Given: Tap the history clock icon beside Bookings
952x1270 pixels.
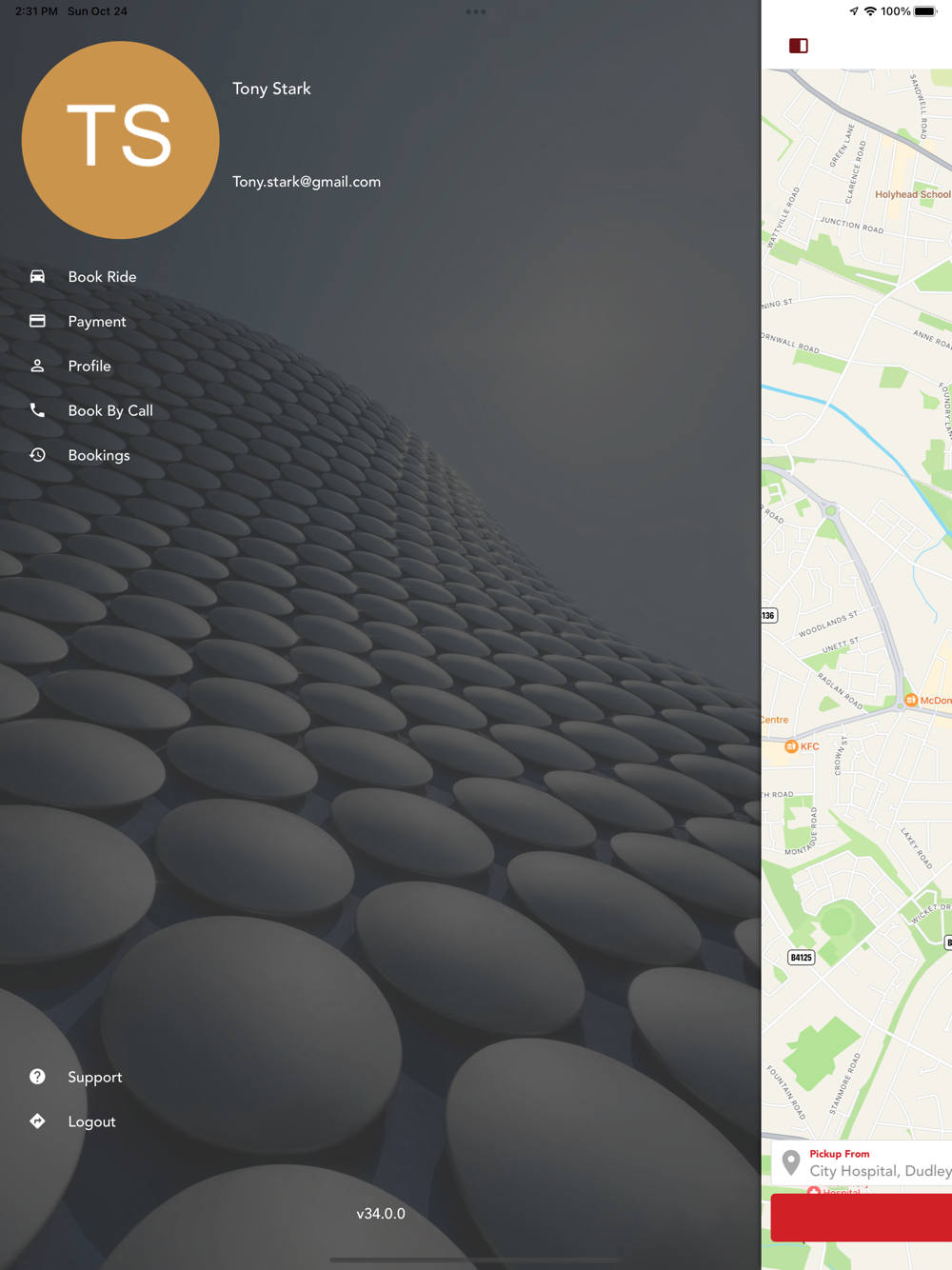Looking at the screenshot, I should click(x=37, y=455).
